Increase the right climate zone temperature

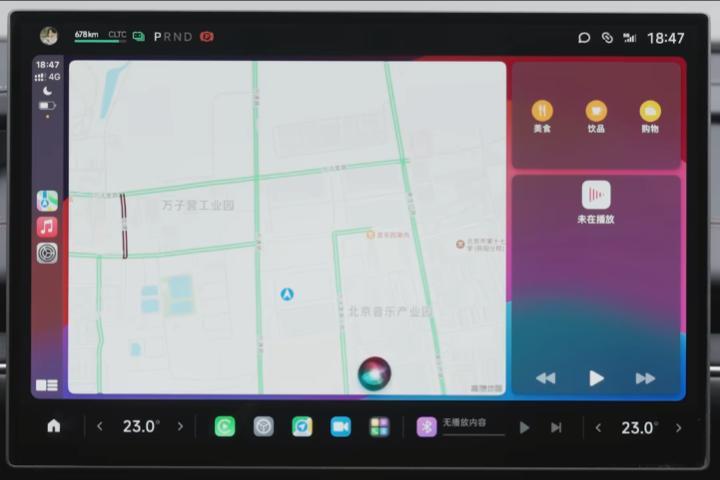[x=679, y=428]
